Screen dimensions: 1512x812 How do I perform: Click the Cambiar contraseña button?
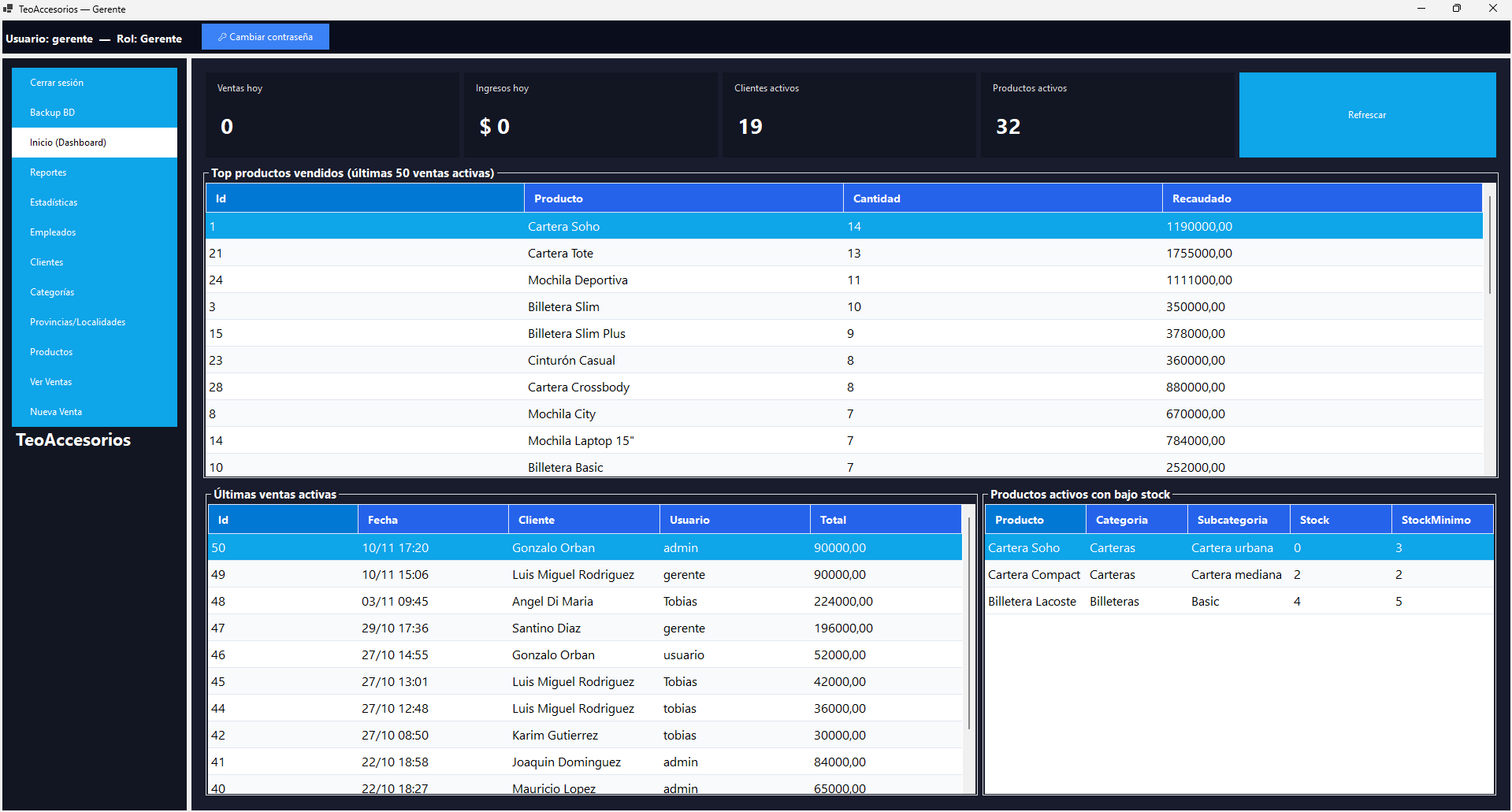tap(266, 37)
